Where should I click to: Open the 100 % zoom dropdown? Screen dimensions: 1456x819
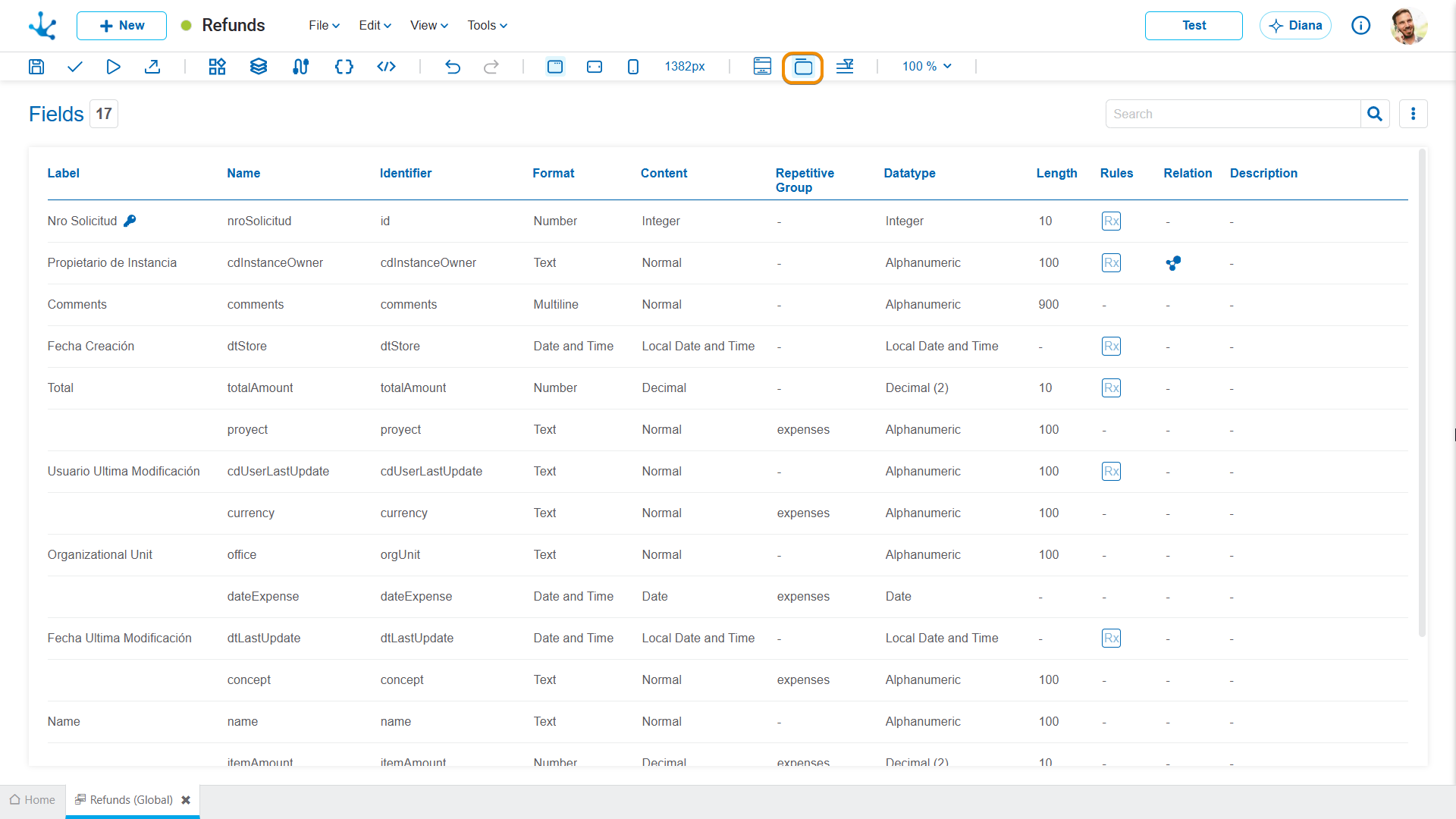927,67
